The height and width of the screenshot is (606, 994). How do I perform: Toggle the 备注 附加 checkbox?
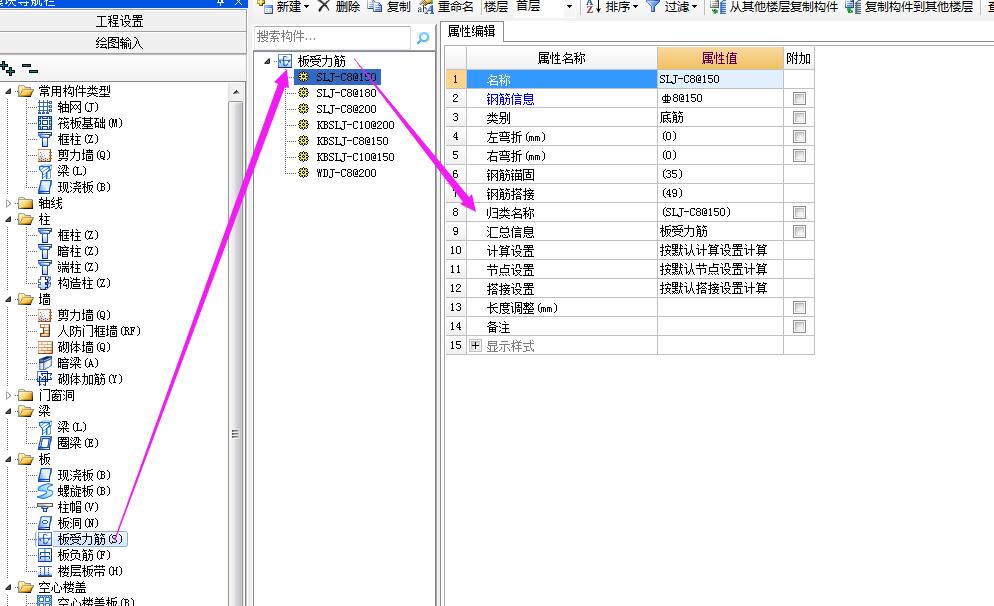799,326
